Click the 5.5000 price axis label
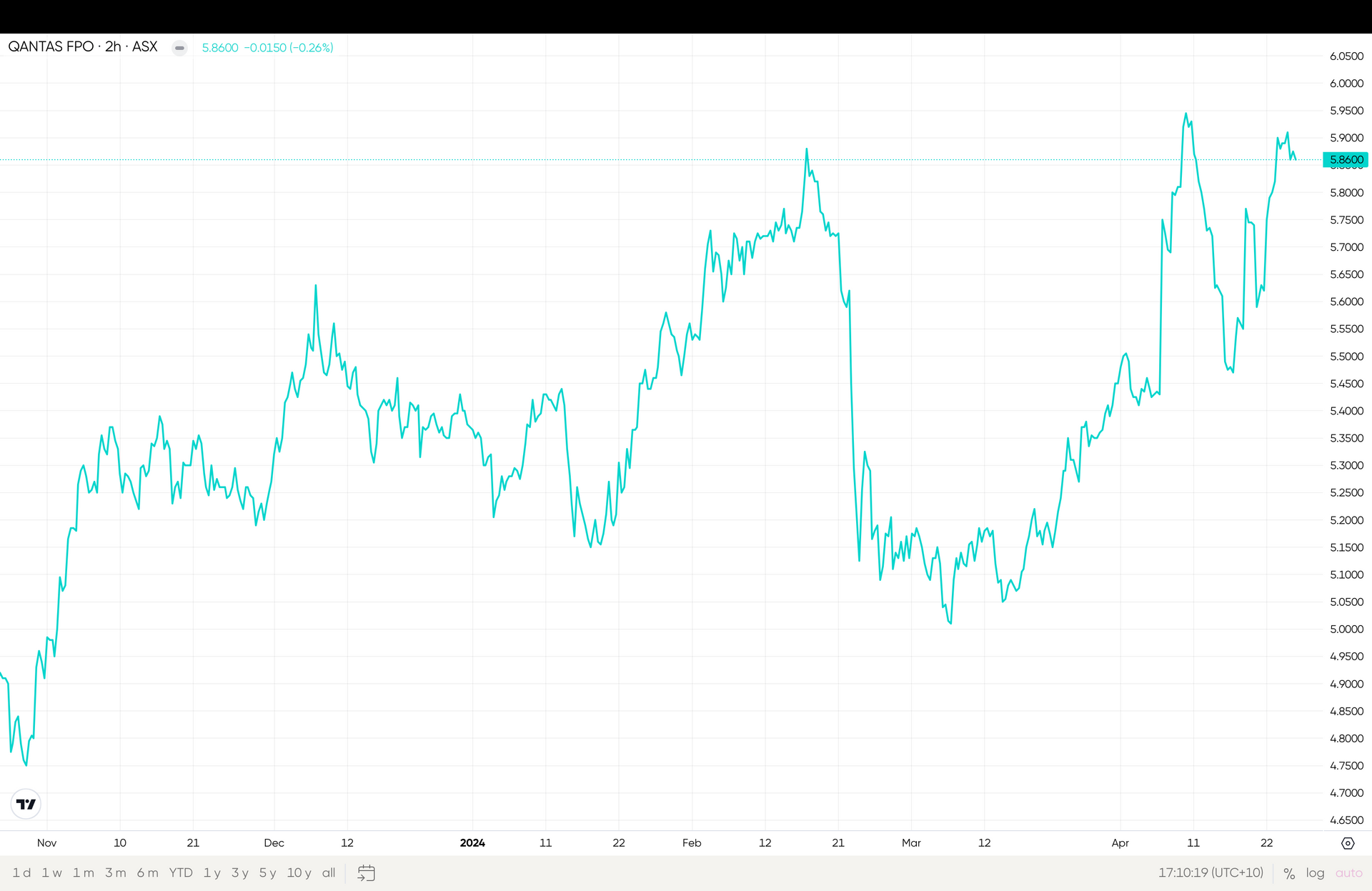Screen dimensions: 1372x891 [x=1346, y=357]
